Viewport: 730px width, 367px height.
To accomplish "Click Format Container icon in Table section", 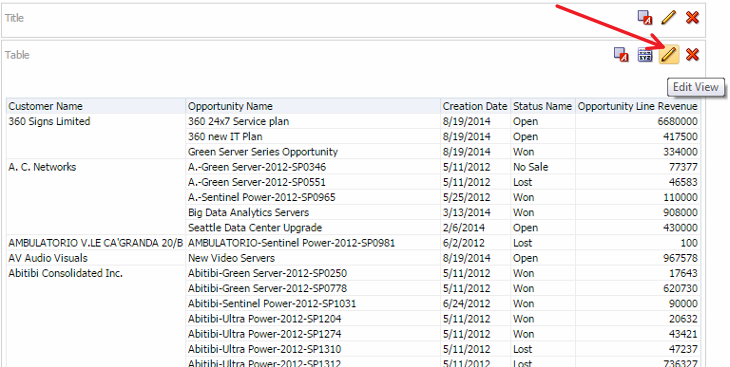I will point(621,54).
